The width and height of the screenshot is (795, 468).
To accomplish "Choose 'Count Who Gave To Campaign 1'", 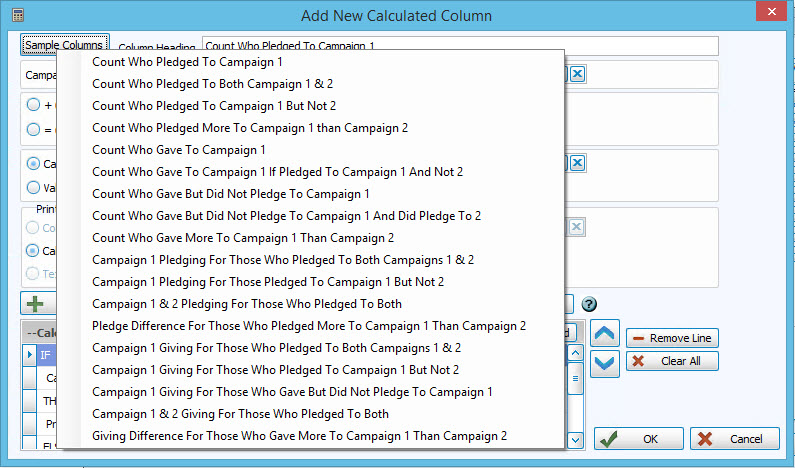I will pyautogui.click(x=178, y=150).
